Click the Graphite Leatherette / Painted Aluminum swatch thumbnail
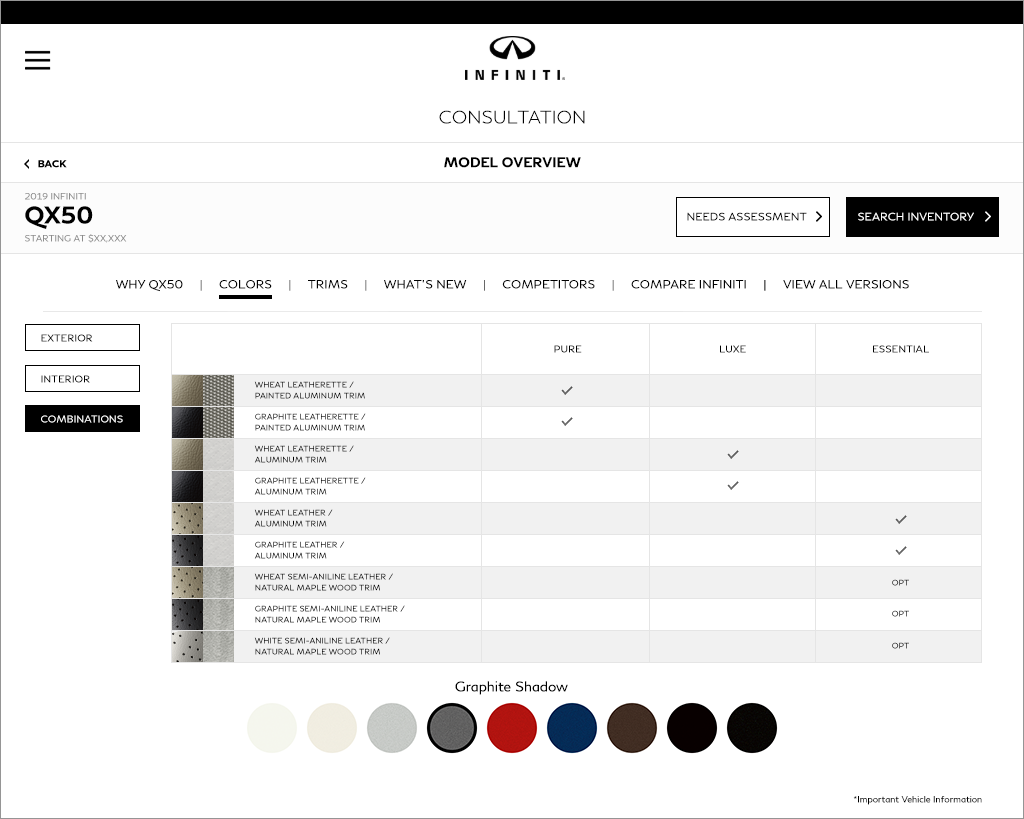 [x=203, y=423]
